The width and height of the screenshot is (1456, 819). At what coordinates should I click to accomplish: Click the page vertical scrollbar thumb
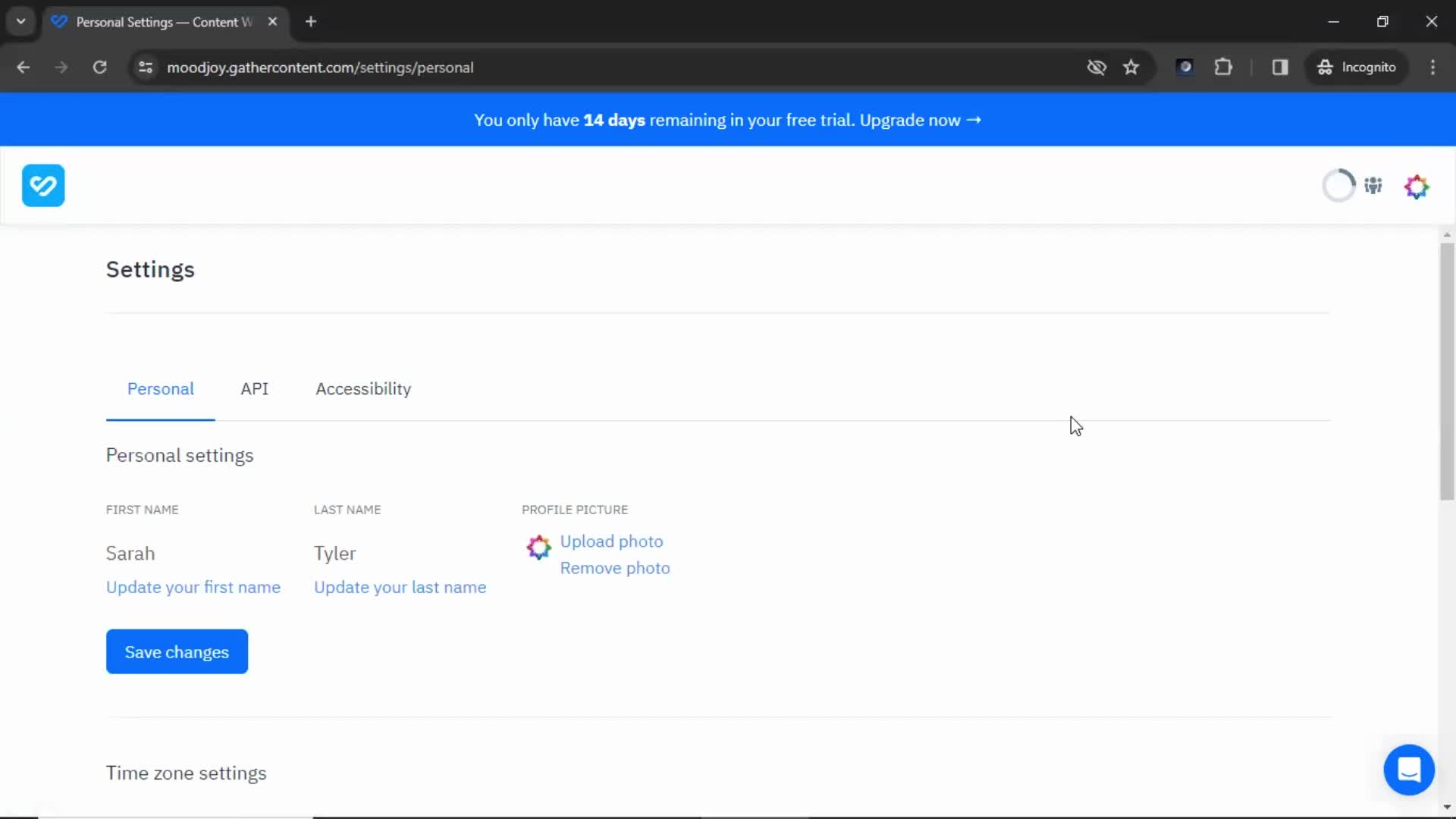click(1447, 372)
